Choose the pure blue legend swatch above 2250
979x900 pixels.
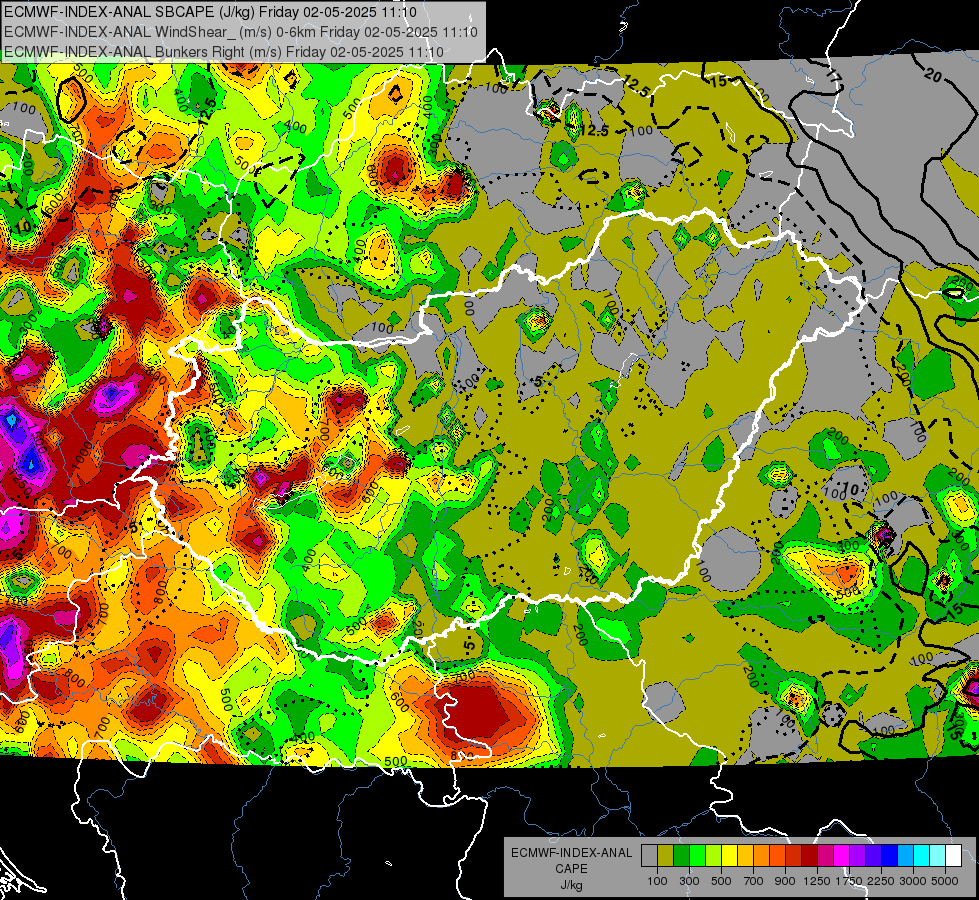(890, 855)
